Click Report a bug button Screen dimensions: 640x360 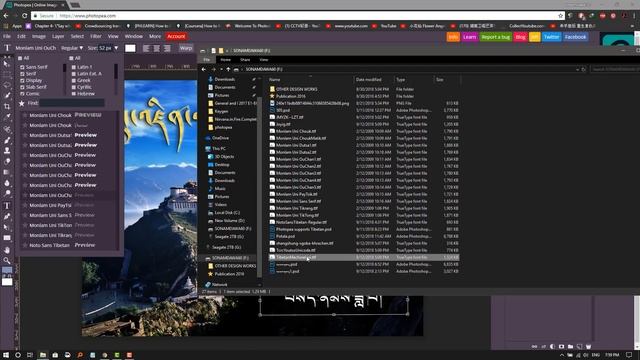click(x=496, y=37)
